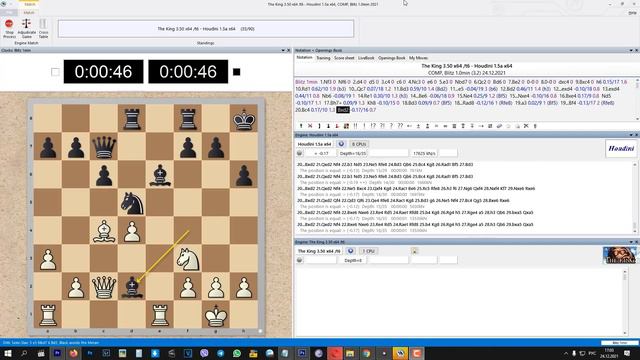Image resolution: width=640 pixels, height=360 pixels.
Task: Click the white side clock 0:00:46
Action: pyautogui.click(x=103, y=71)
